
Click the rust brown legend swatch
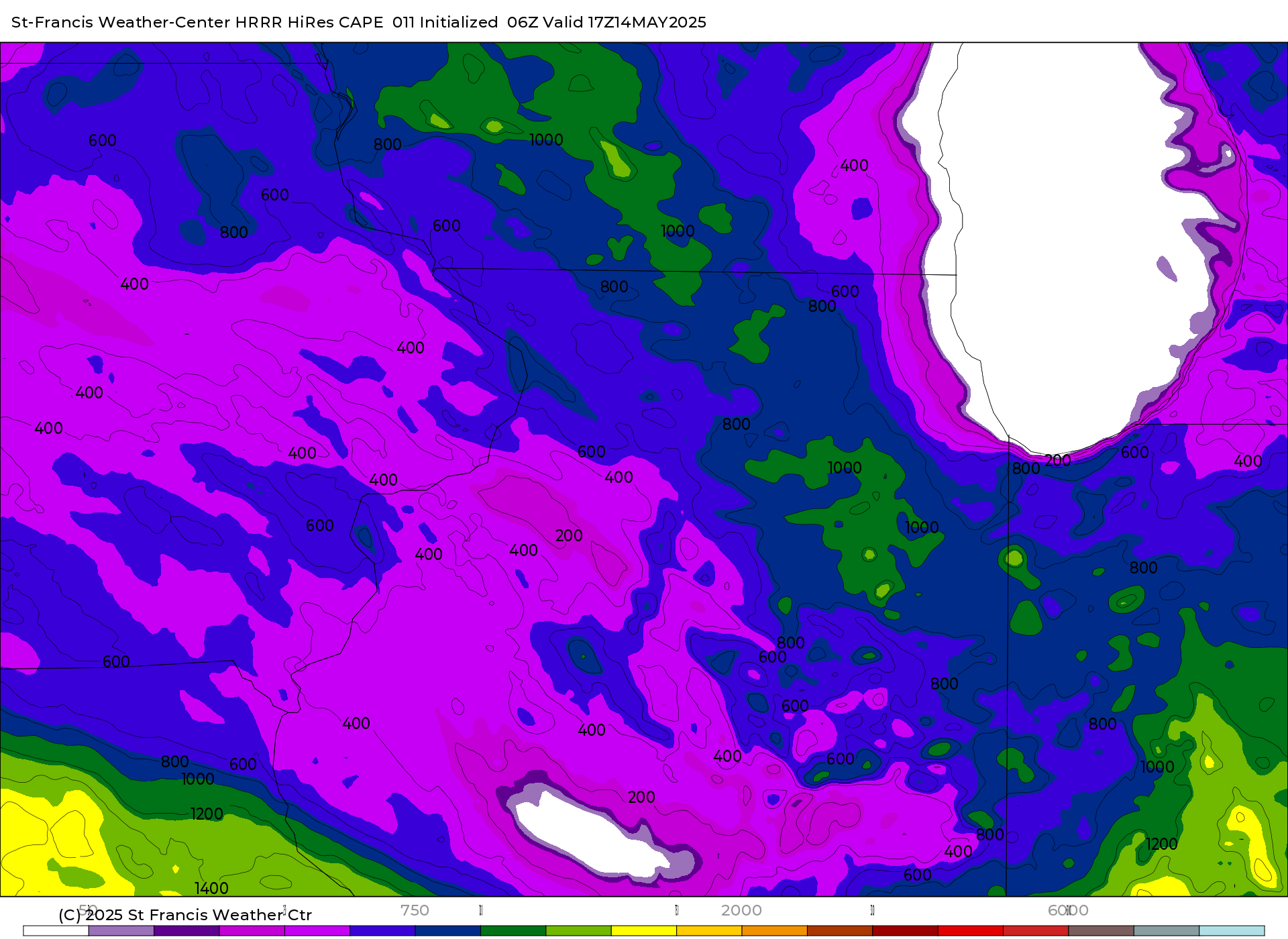[x=840, y=931]
